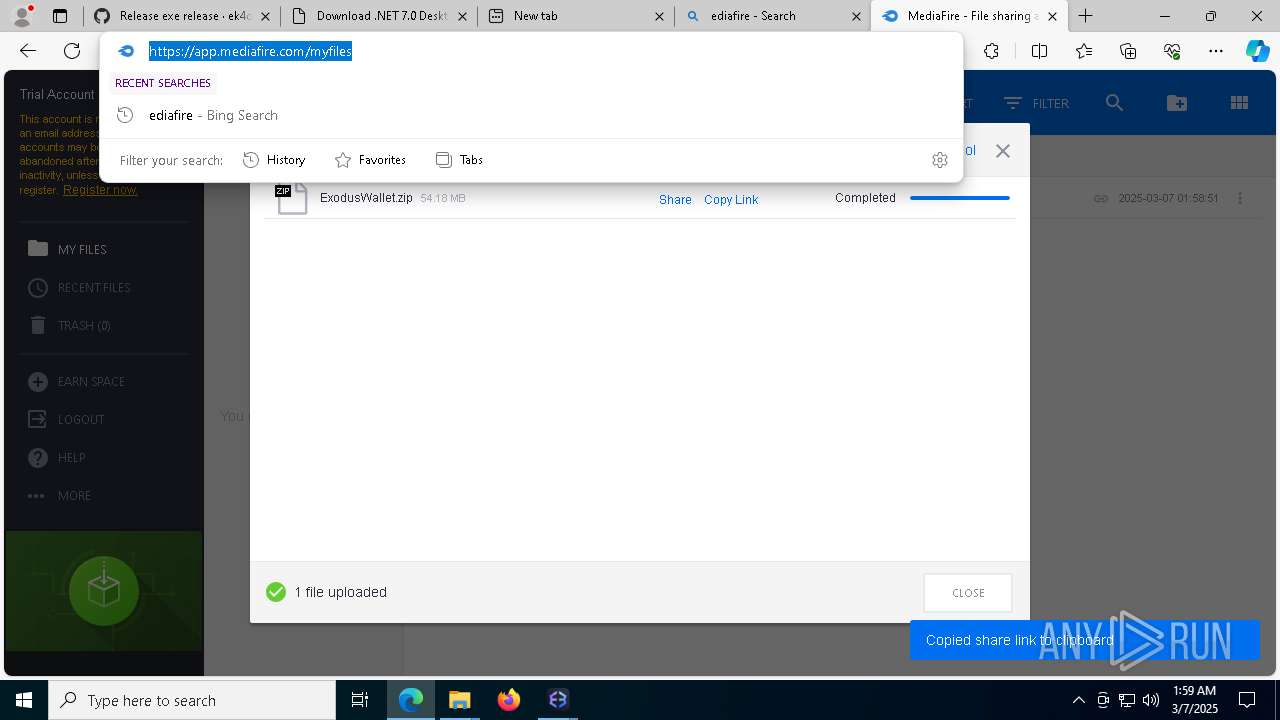Open the MY FILES folder icon in sidebar
This screenshot has width=1280, height=720.
[38, 249]
